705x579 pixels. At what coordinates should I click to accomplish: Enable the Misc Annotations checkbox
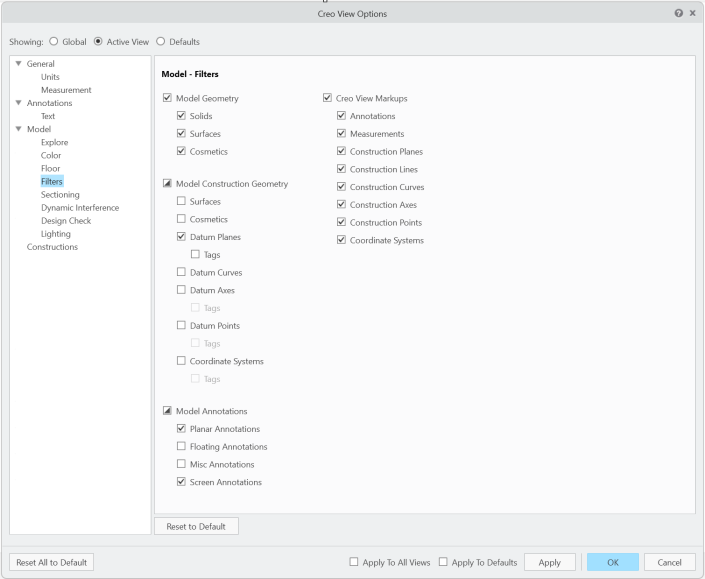pos(181,463)
